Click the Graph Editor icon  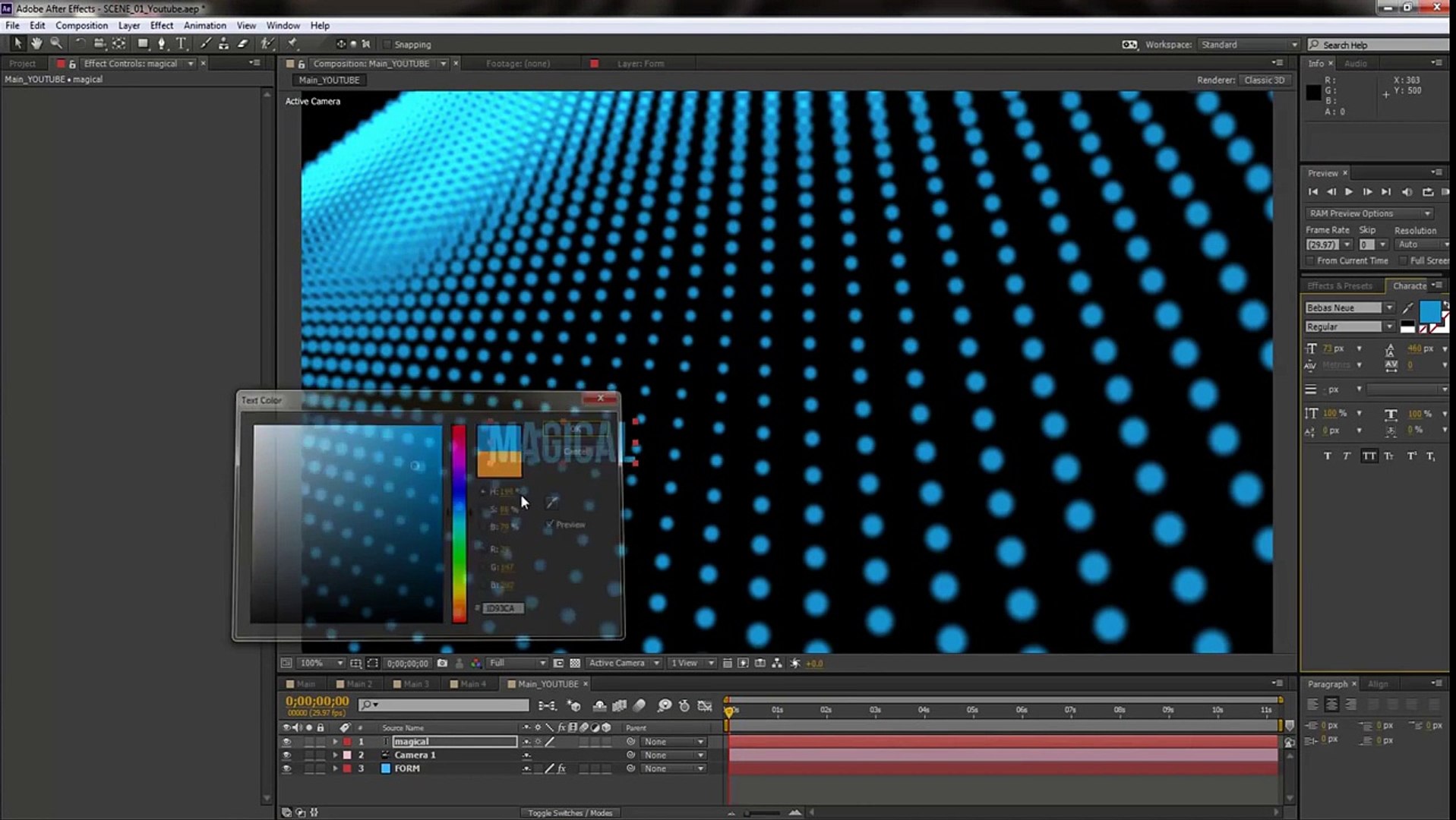[x=705, y=706]
